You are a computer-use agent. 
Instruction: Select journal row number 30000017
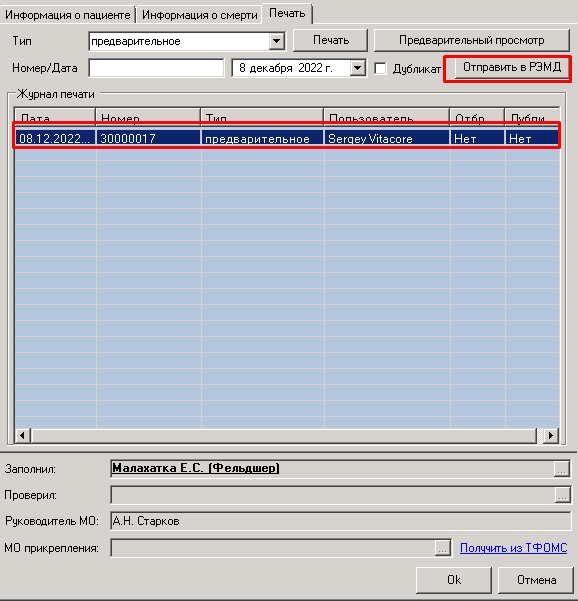(x=287, y=138)
